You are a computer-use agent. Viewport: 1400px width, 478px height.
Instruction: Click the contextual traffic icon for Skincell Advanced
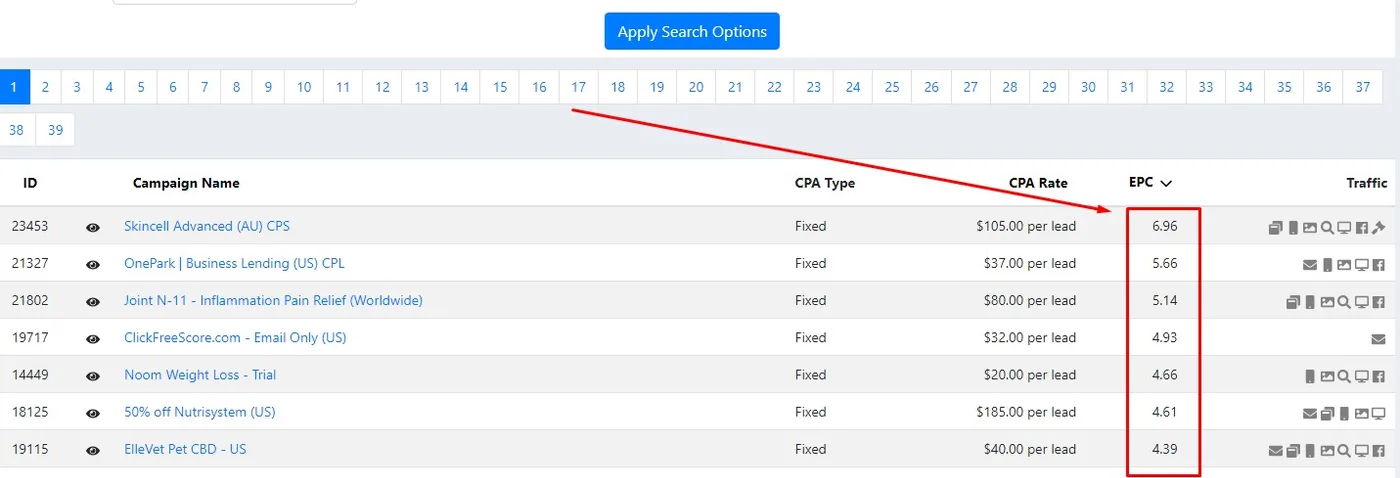(x=1275, y=227)
